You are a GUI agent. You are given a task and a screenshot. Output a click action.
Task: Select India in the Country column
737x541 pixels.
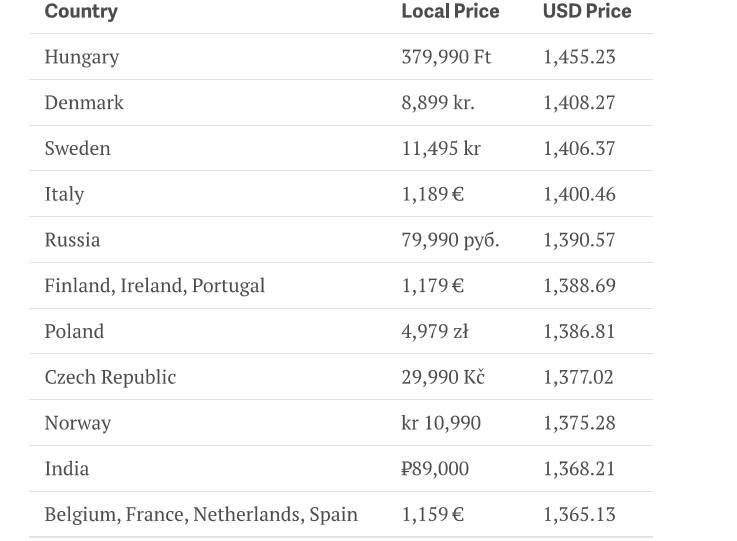67,469
